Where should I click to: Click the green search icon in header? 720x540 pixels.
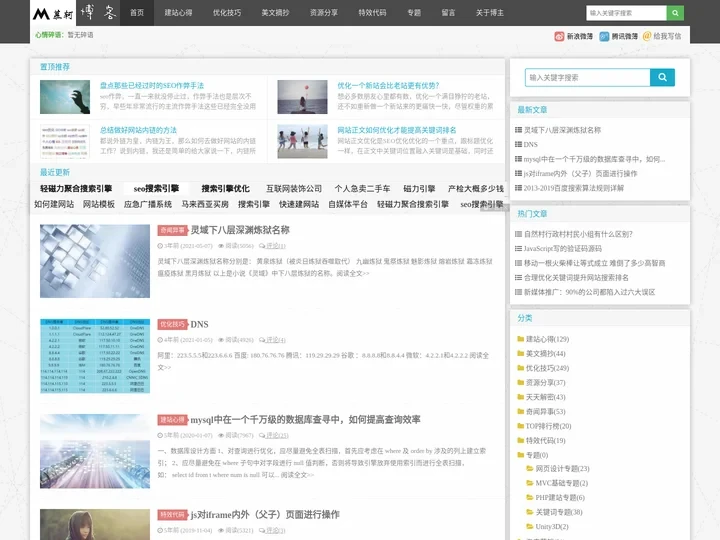click(675, 13)
